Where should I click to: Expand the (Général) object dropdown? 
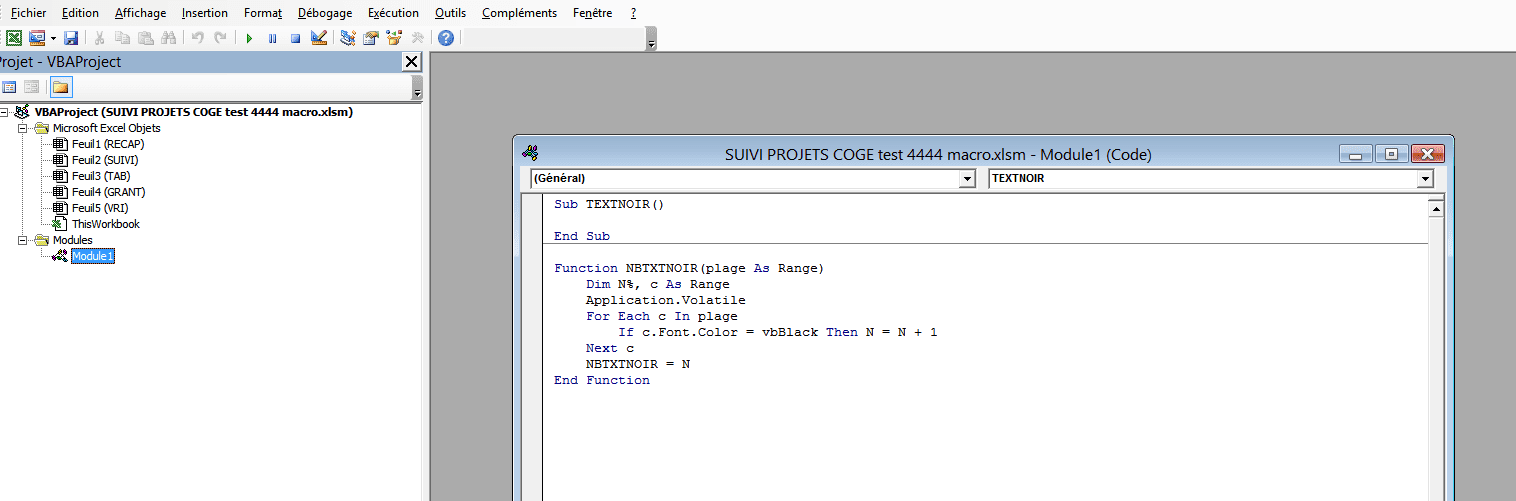pyautogui.click(x=966, y=179)
